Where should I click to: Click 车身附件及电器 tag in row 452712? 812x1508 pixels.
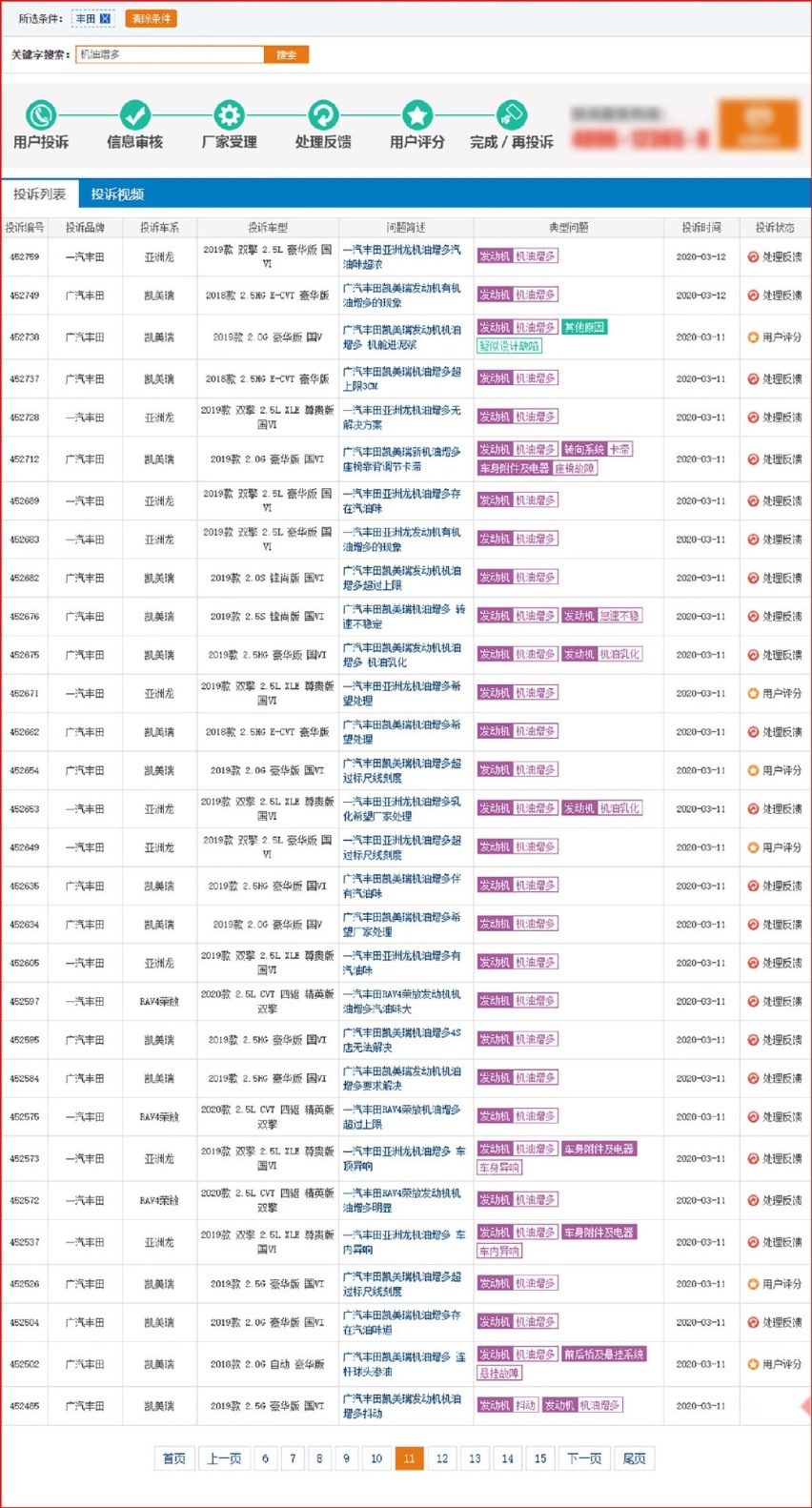514,468
